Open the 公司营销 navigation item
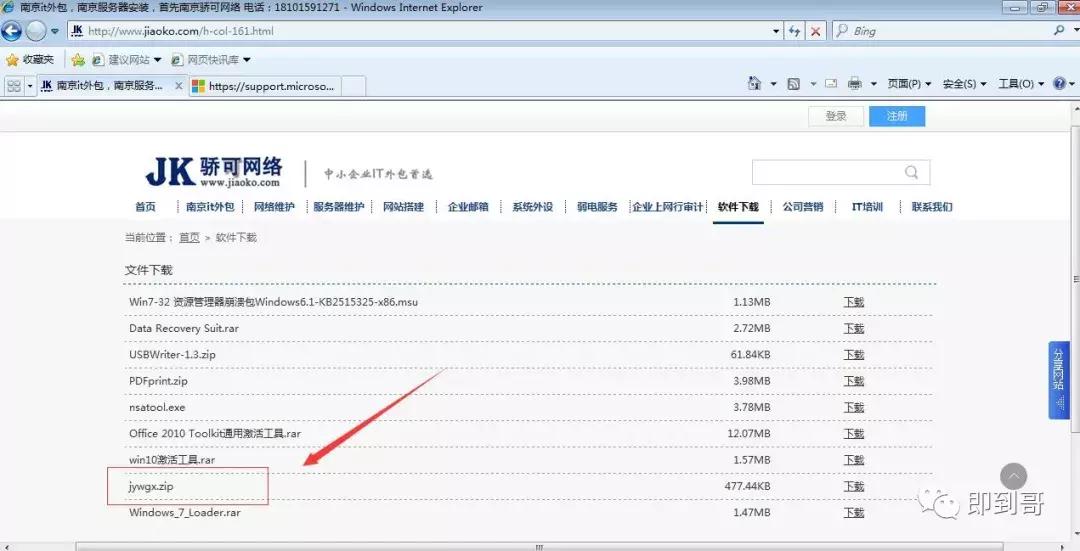 coord(802,207)
